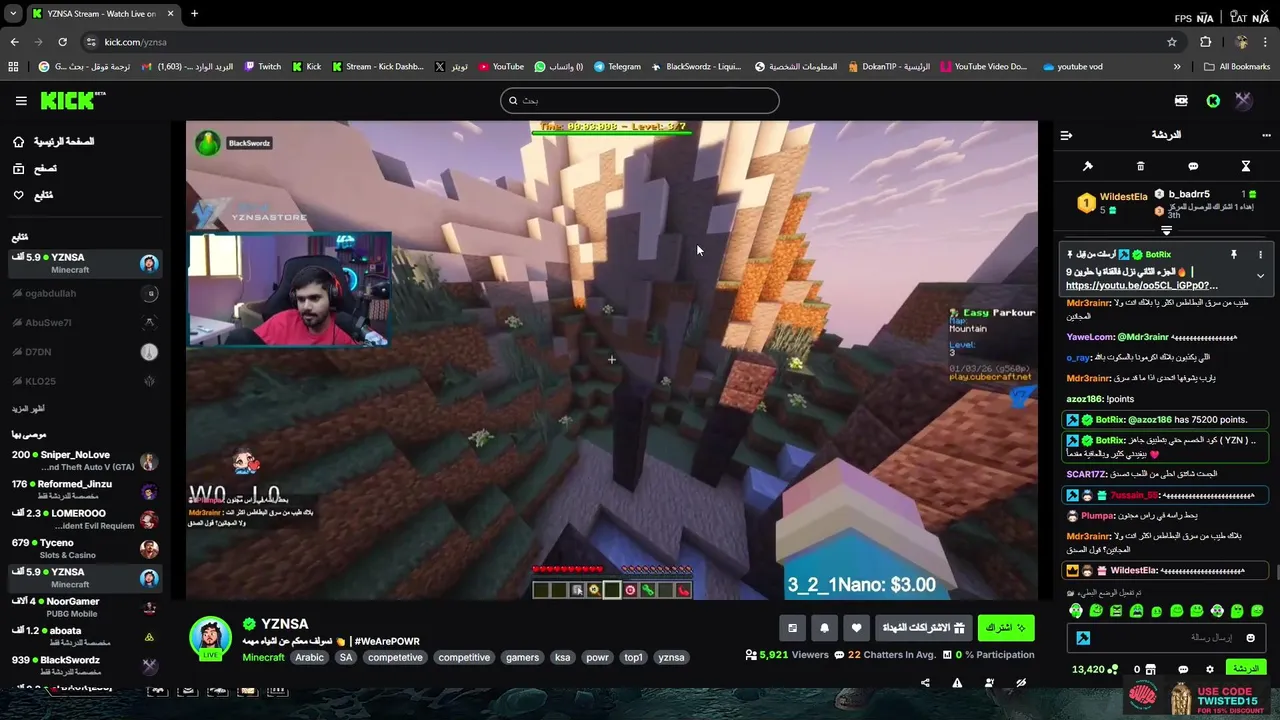This screenshot has height=720, width=1280.
Task: Click the YZNSA streamer avatar with LIVE badge
Action: [x=211, y=638]
